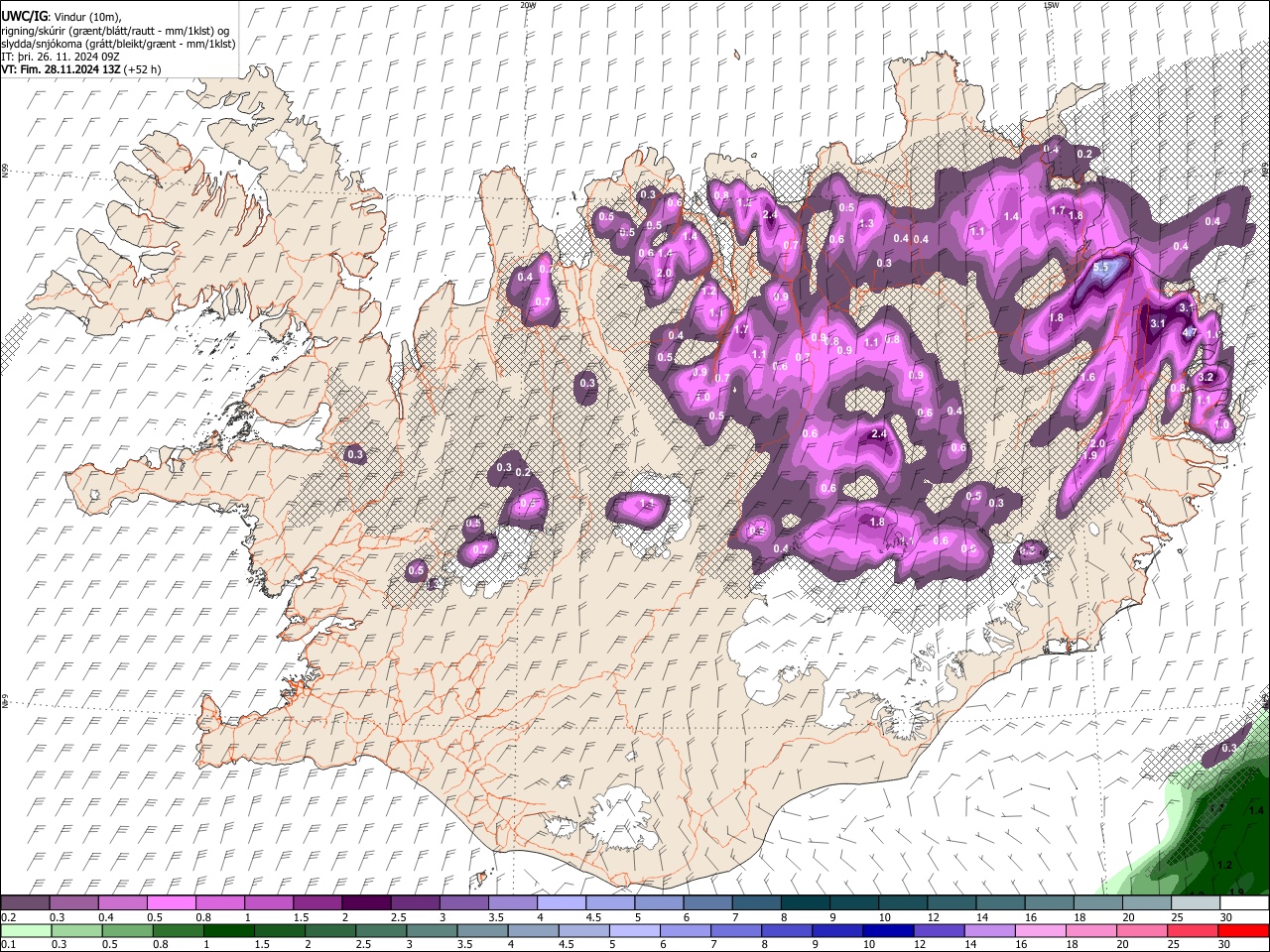1270x952 pixels.
Task: Click the UWC/IG title text
Action: pos(25,17)
